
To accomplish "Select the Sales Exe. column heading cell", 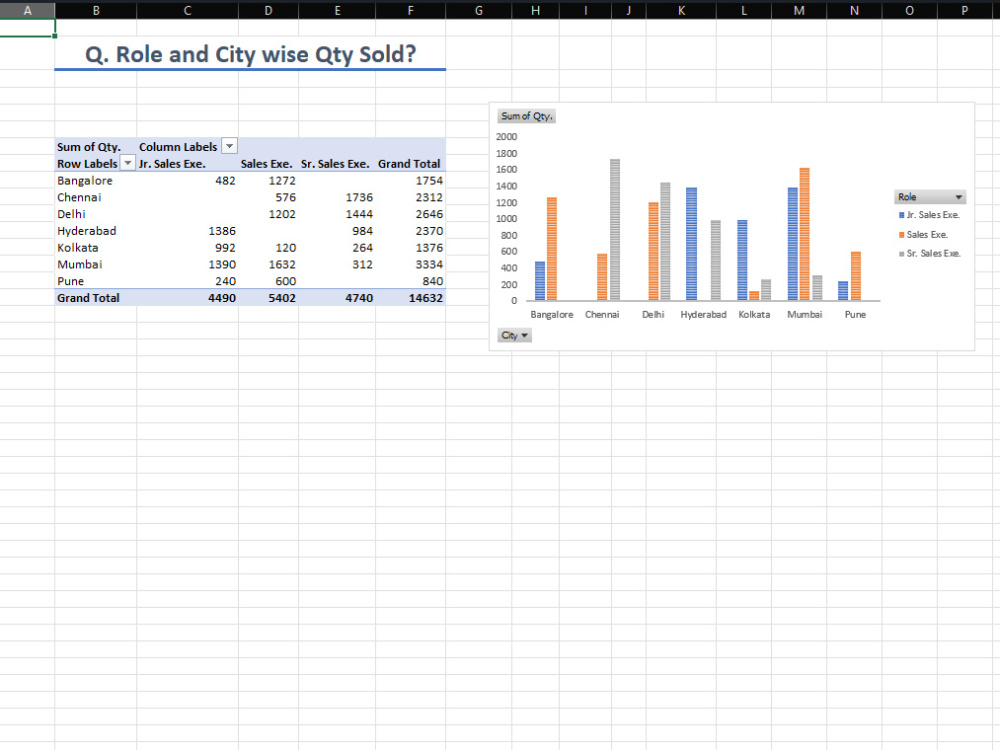I will click(x=268, y=164).
